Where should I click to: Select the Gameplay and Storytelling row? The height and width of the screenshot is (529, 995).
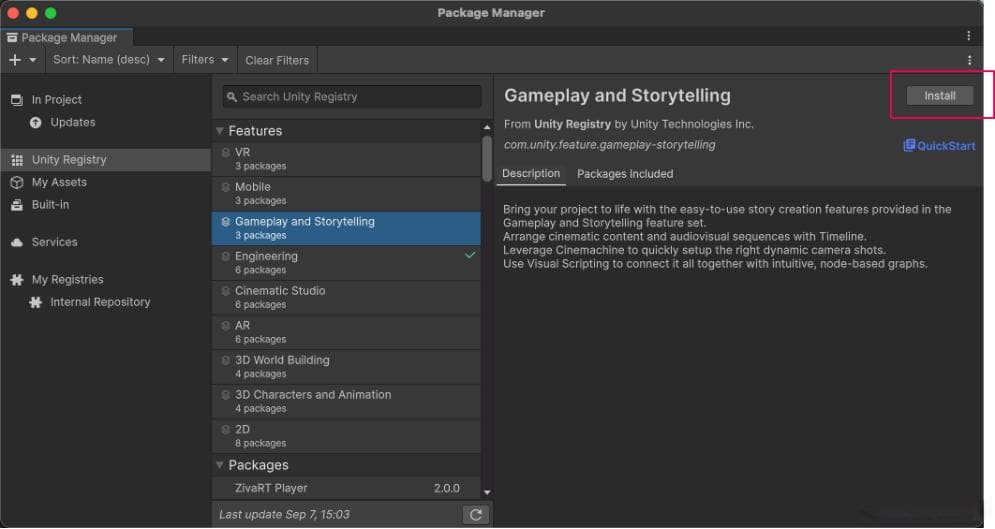pyautogui.click(x=346, y=228)
